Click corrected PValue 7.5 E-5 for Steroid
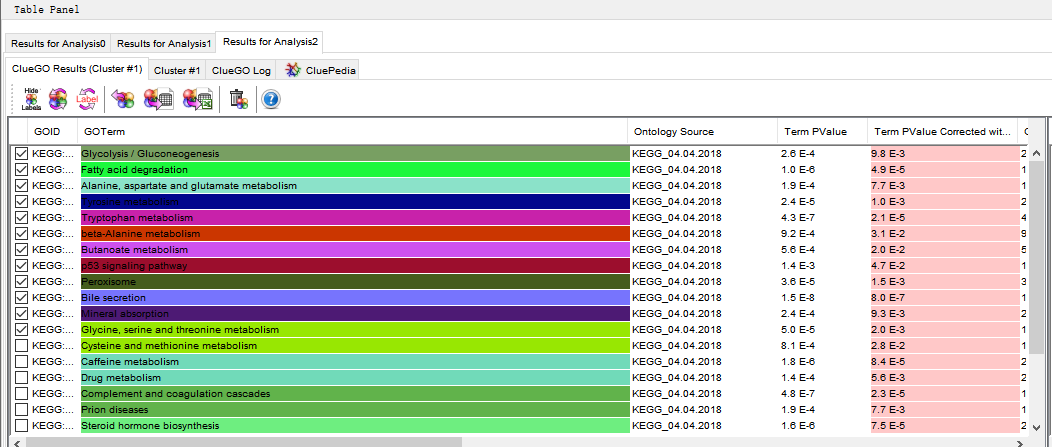Screen dimensions: 1052x447 coord(943,426)
